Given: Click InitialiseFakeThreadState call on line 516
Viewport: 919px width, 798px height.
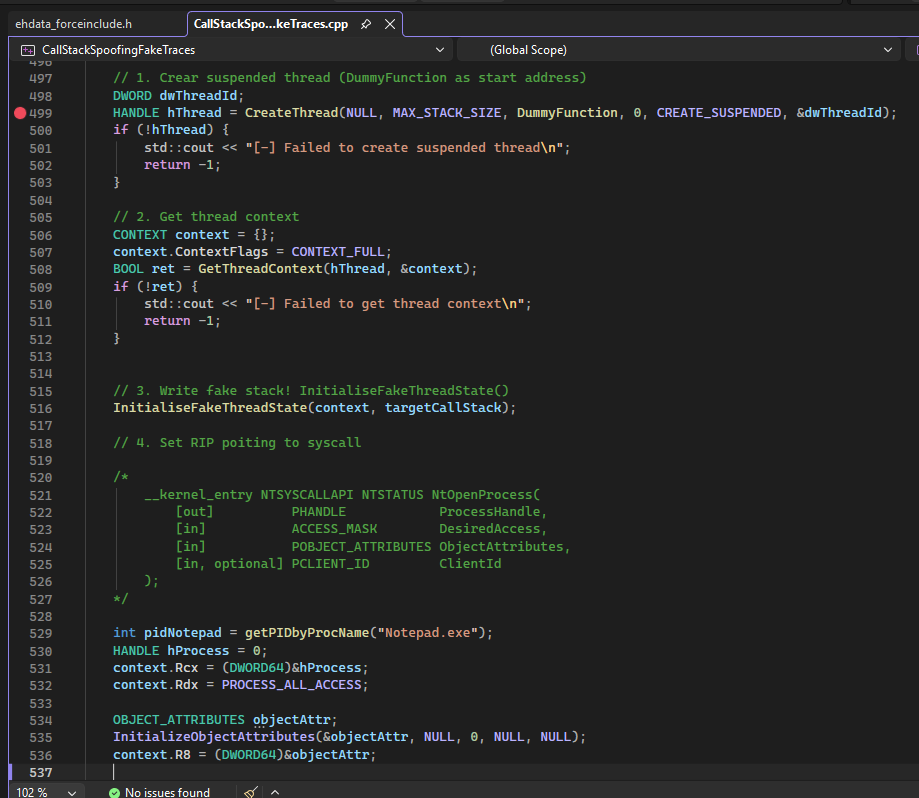Looking at the screenshot, I should (210, 407).
